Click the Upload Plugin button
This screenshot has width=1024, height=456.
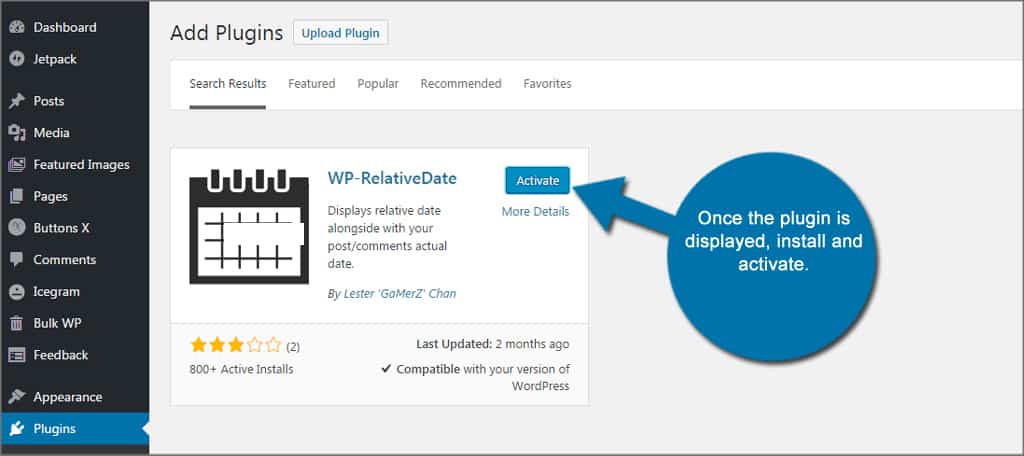(341, 33)
